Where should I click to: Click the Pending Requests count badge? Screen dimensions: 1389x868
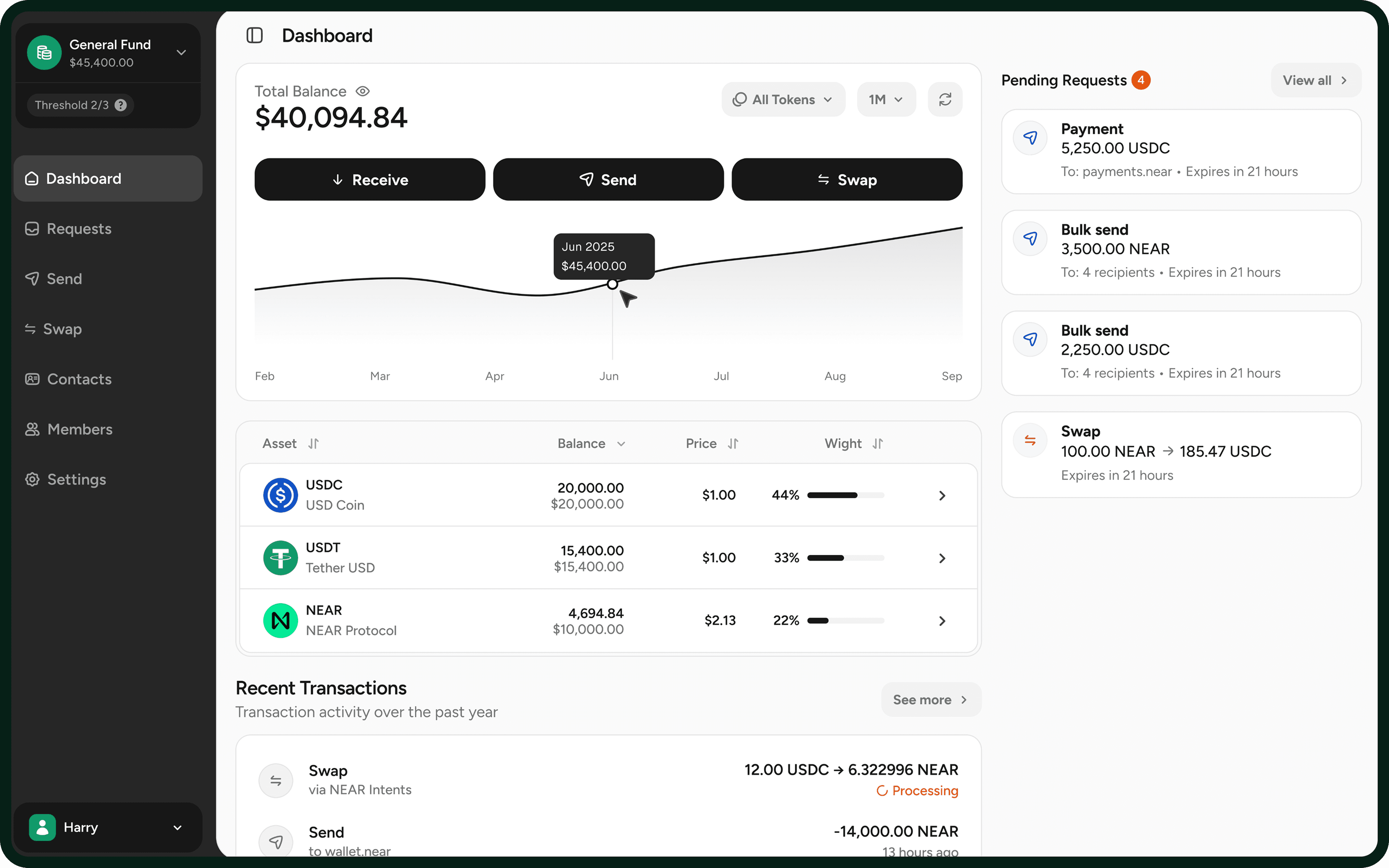(1141, 80)
